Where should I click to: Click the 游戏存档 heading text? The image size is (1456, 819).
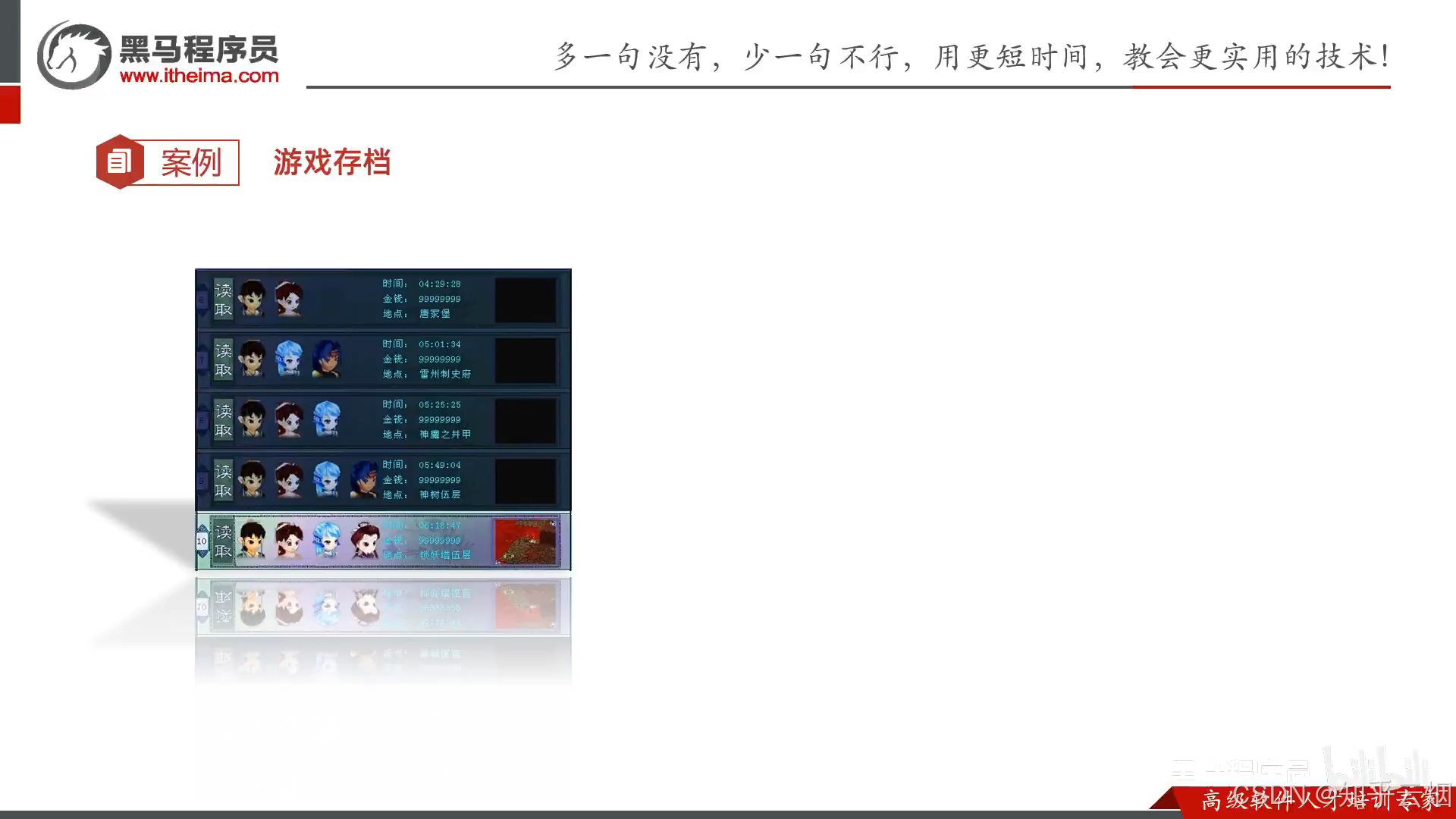coord(332,162)
